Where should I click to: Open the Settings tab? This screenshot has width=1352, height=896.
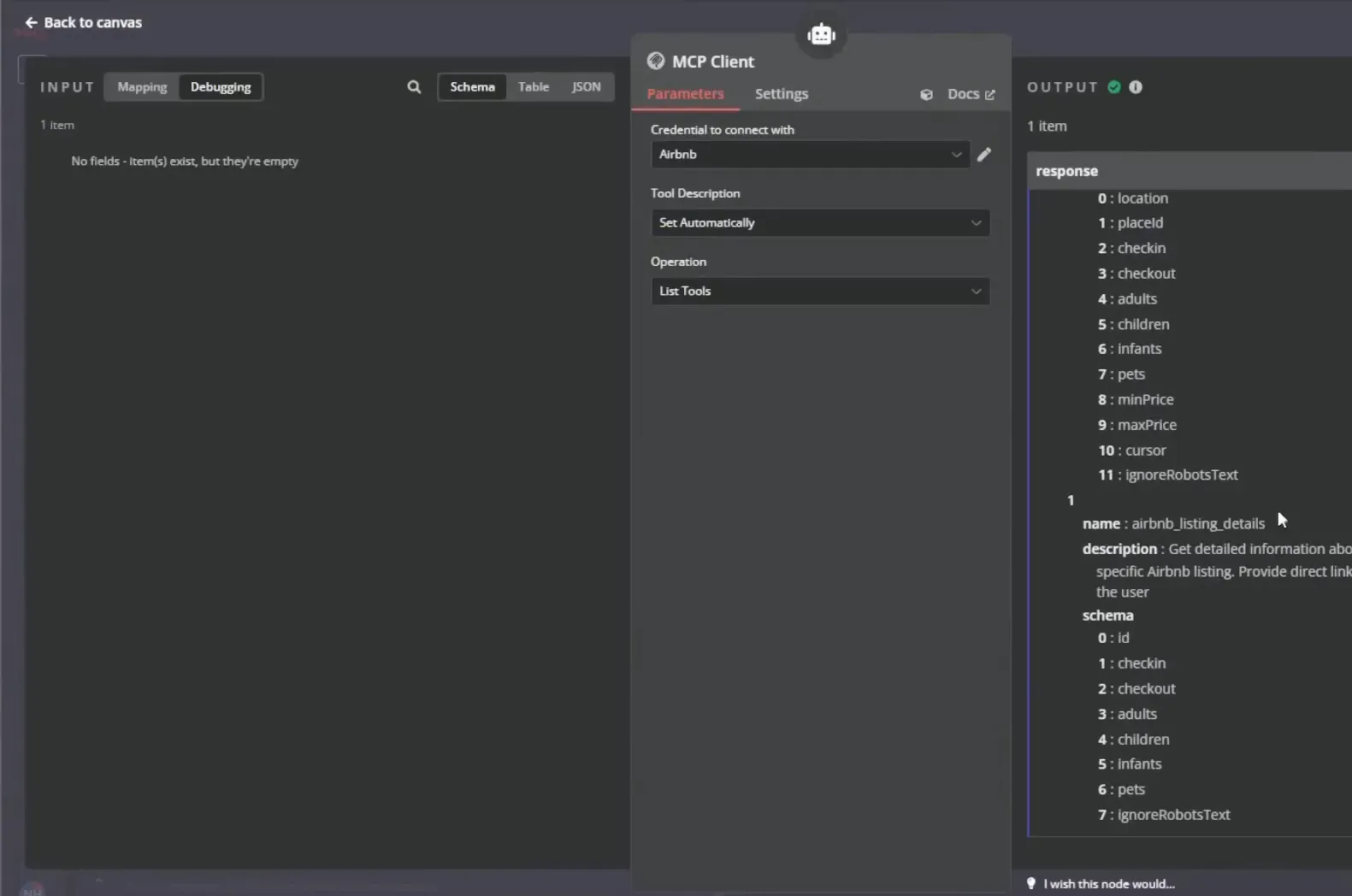(x=781, y=94)
